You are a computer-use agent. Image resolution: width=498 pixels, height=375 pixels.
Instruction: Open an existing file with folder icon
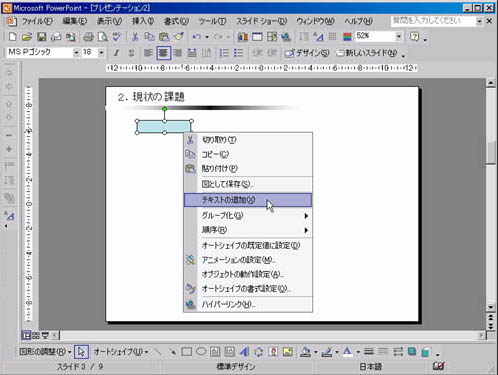coord(27,37)
